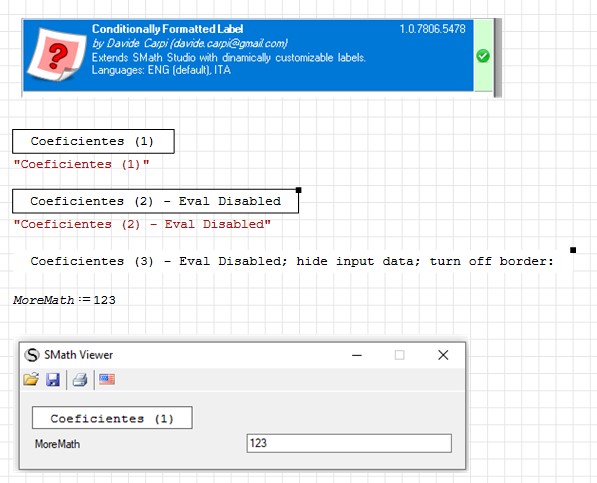
Task: Change language via the US flag icon
Action: (107, 379)
